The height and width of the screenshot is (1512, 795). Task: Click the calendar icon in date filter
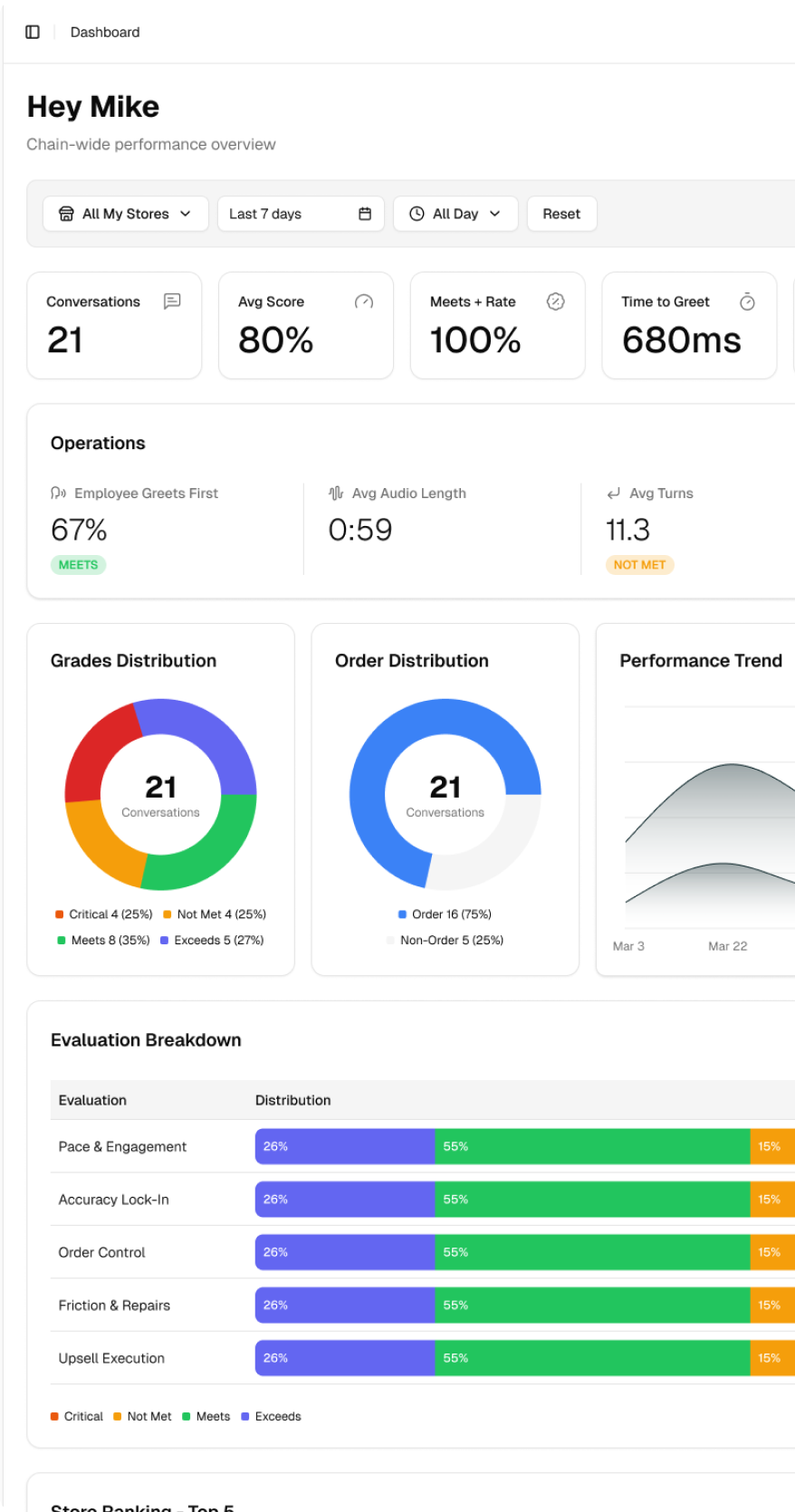[365, 214]
